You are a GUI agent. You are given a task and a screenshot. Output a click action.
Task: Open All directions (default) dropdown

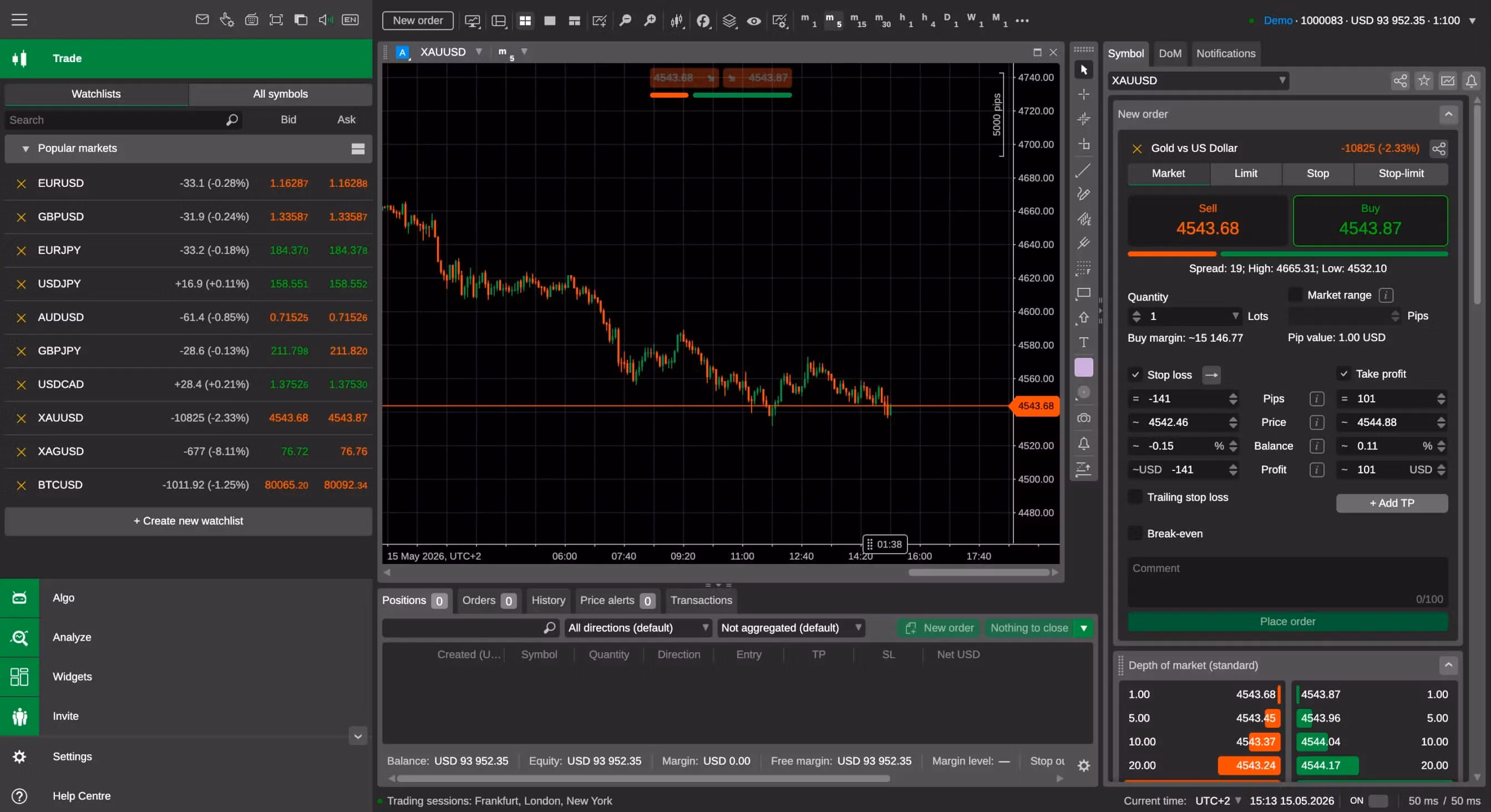638,628
